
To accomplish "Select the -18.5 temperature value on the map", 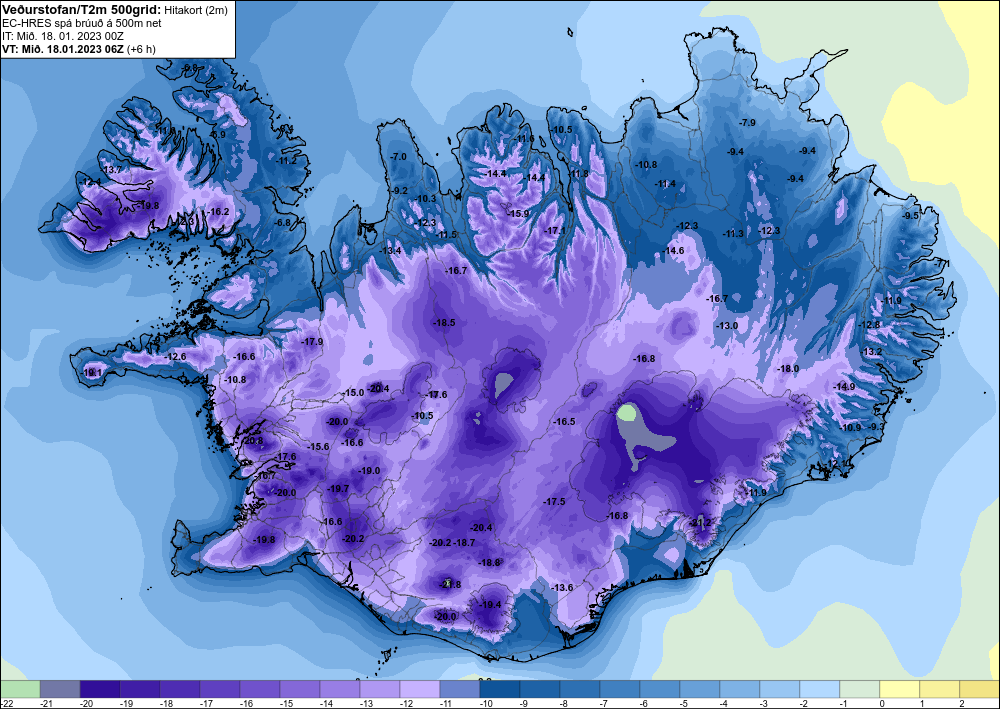I will click(x=444, y=323).
